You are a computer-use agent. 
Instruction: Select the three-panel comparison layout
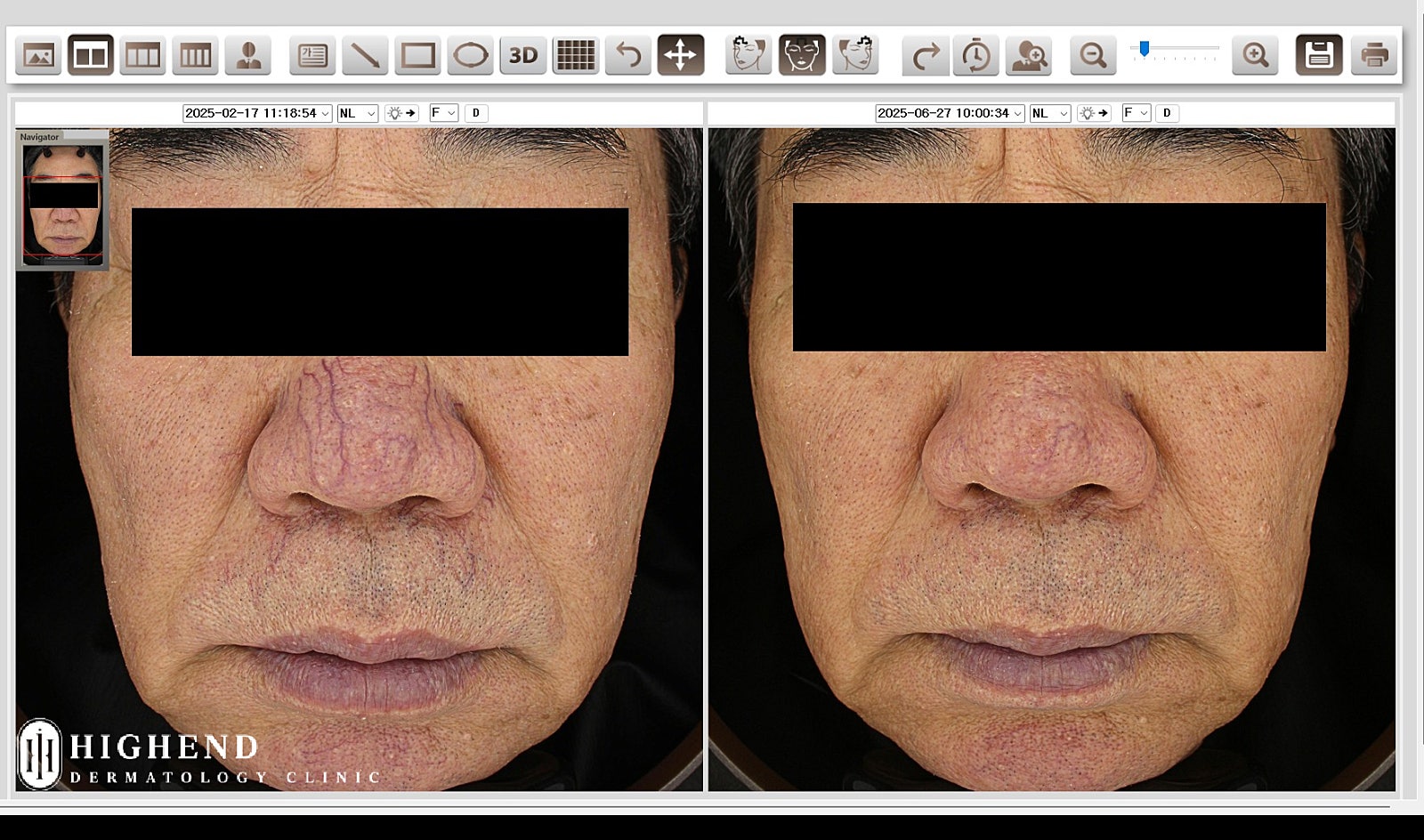142,56
